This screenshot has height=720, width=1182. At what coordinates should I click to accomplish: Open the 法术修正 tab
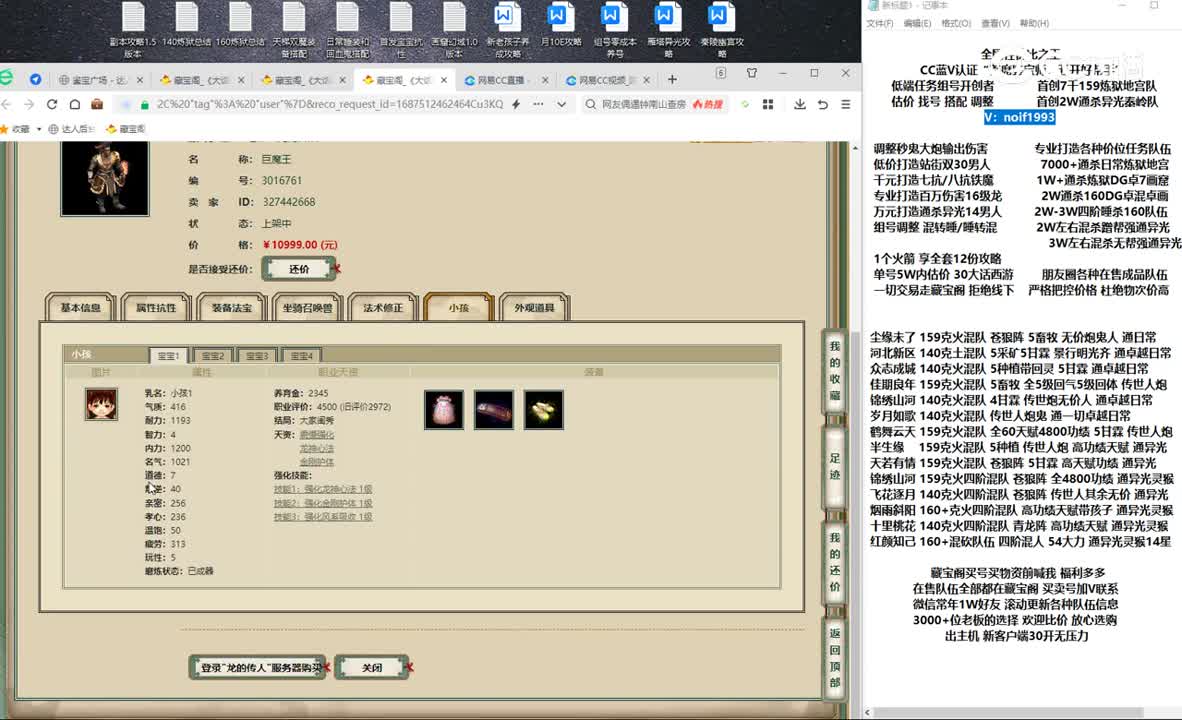pyautogui.click(x=383, y=308)
